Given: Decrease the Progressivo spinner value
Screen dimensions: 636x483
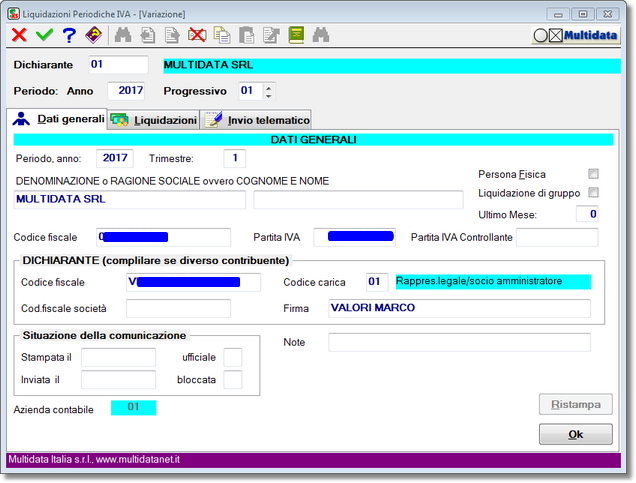Looking at the screenshot, I should 269,95.
